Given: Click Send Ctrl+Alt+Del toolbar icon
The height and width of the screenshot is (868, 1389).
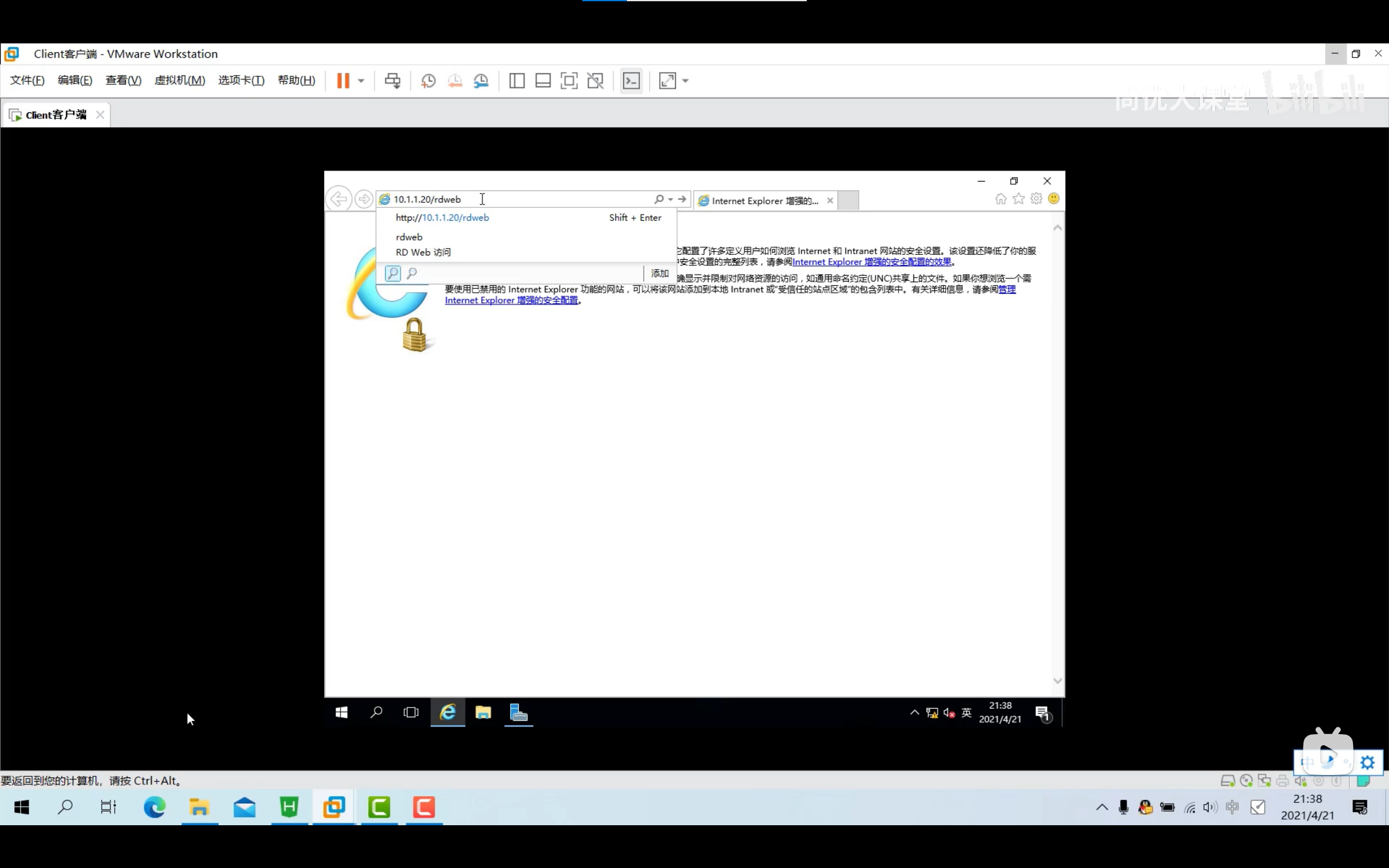Looking at the screenshot, I should pyautogui.click(x=393, y=81).
